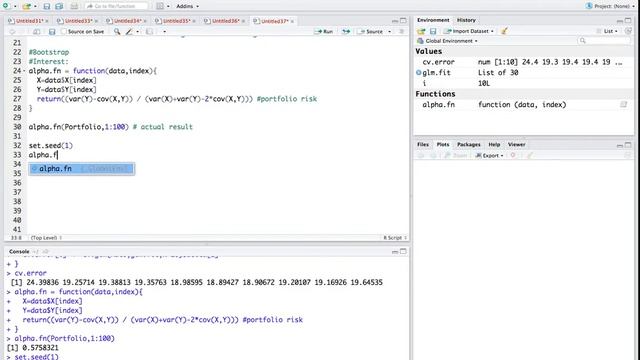Open the R Script file type selector

click(x=395, y=238)
